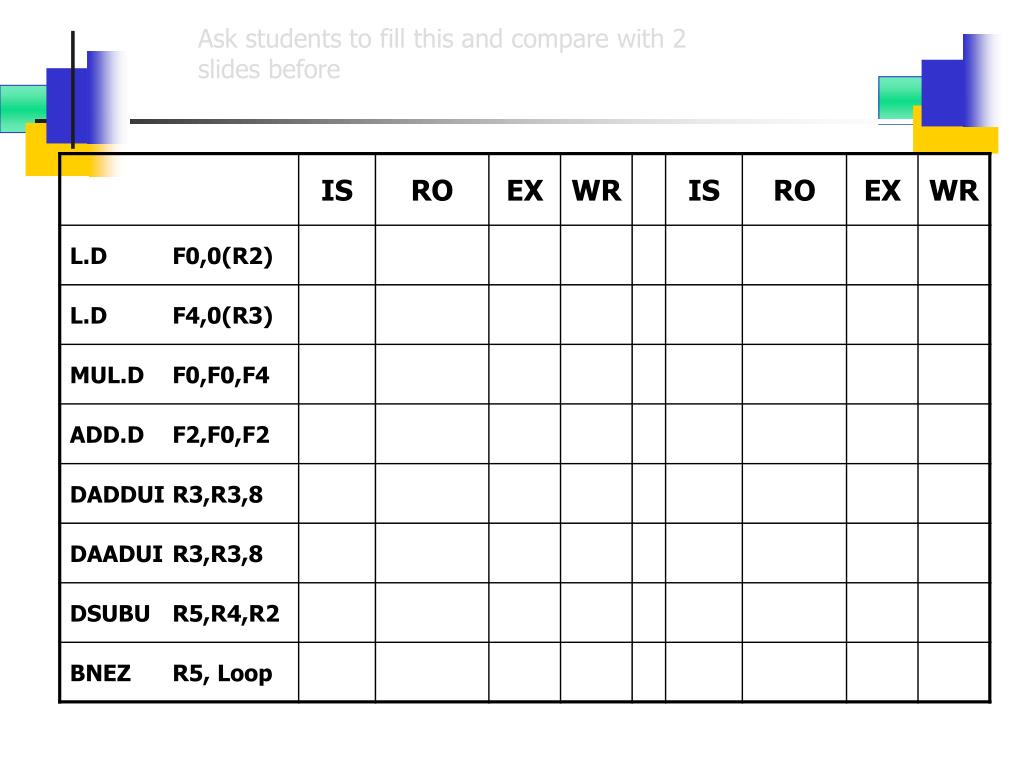Click the slide title placeholder text
The image size is (1024, 768).
click(x=441, y=54)
